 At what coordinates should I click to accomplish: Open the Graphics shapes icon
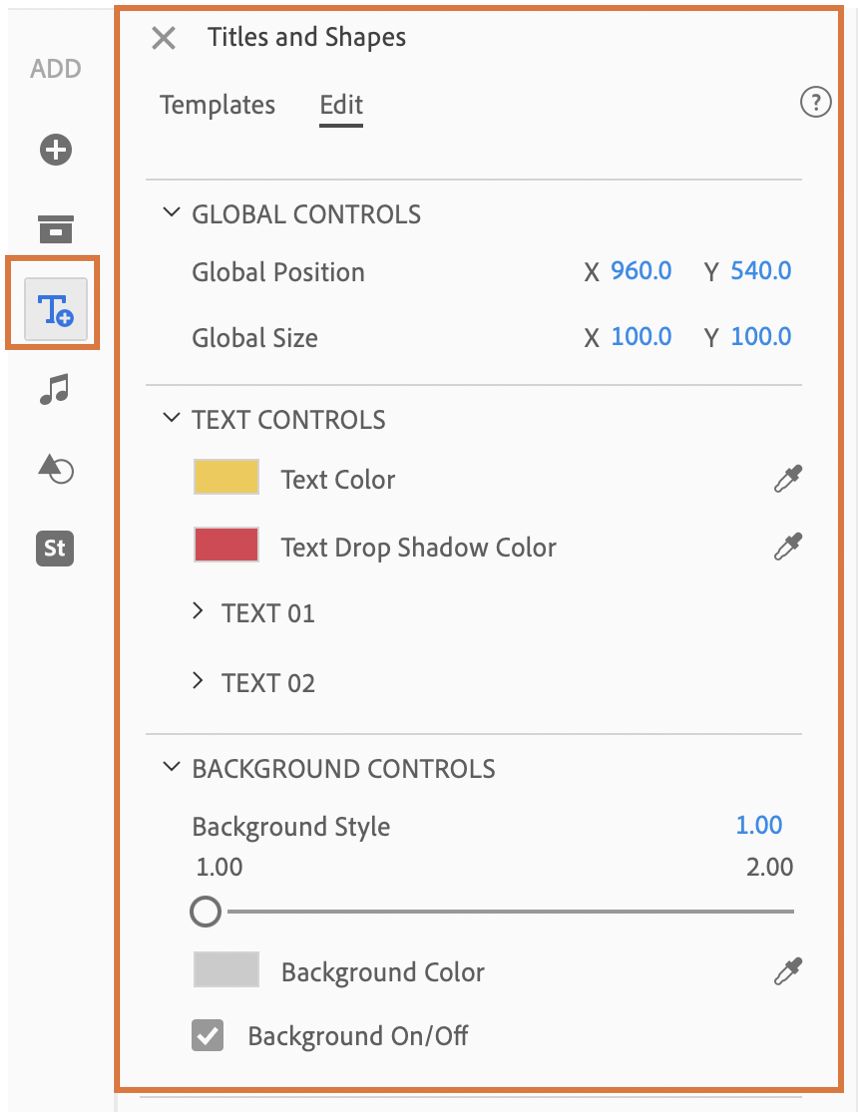tap(55, 468)
